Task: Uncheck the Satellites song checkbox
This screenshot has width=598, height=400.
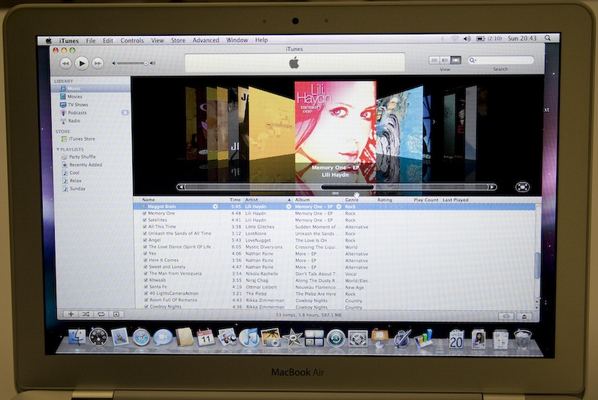Action: click(145, 220)
